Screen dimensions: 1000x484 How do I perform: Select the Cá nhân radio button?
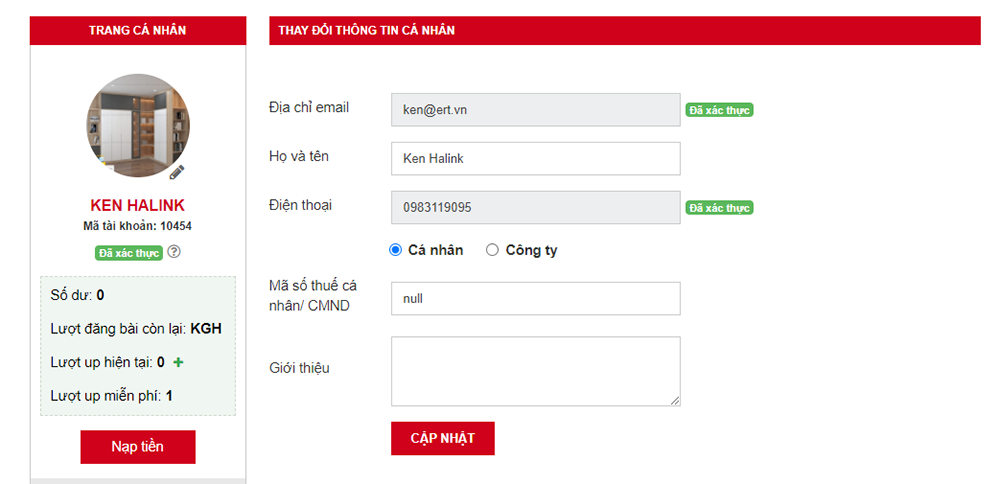(395, 250)
